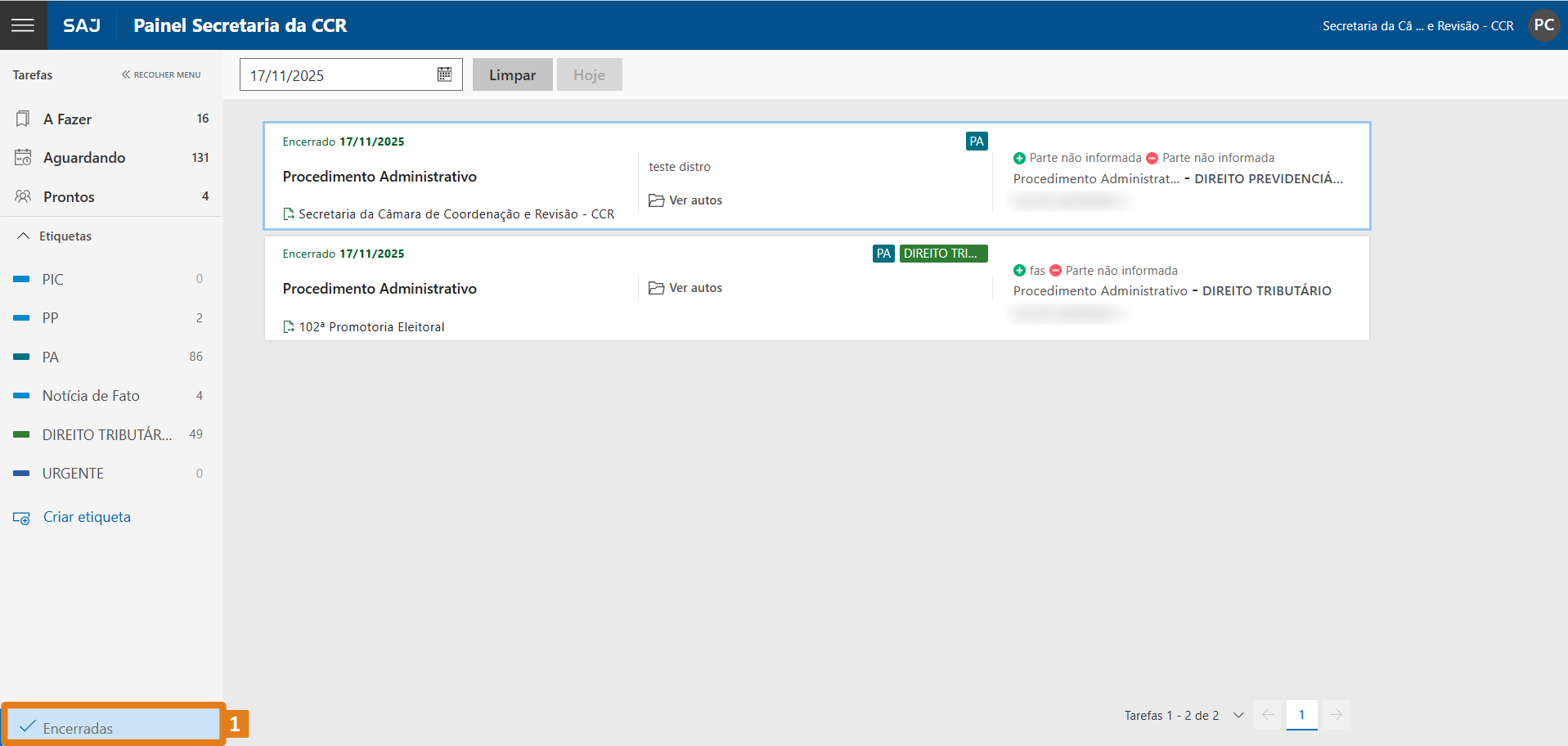Image resolution: width=1568 pixels, height=746 pixels.
Task: Go to page 1 in pagination
Action: click(x=1301, y=715)
